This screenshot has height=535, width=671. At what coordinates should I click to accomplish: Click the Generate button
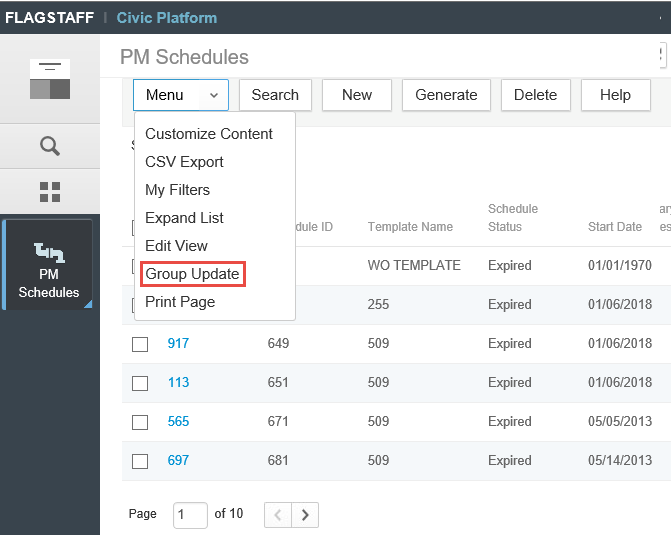pos(446,95)
